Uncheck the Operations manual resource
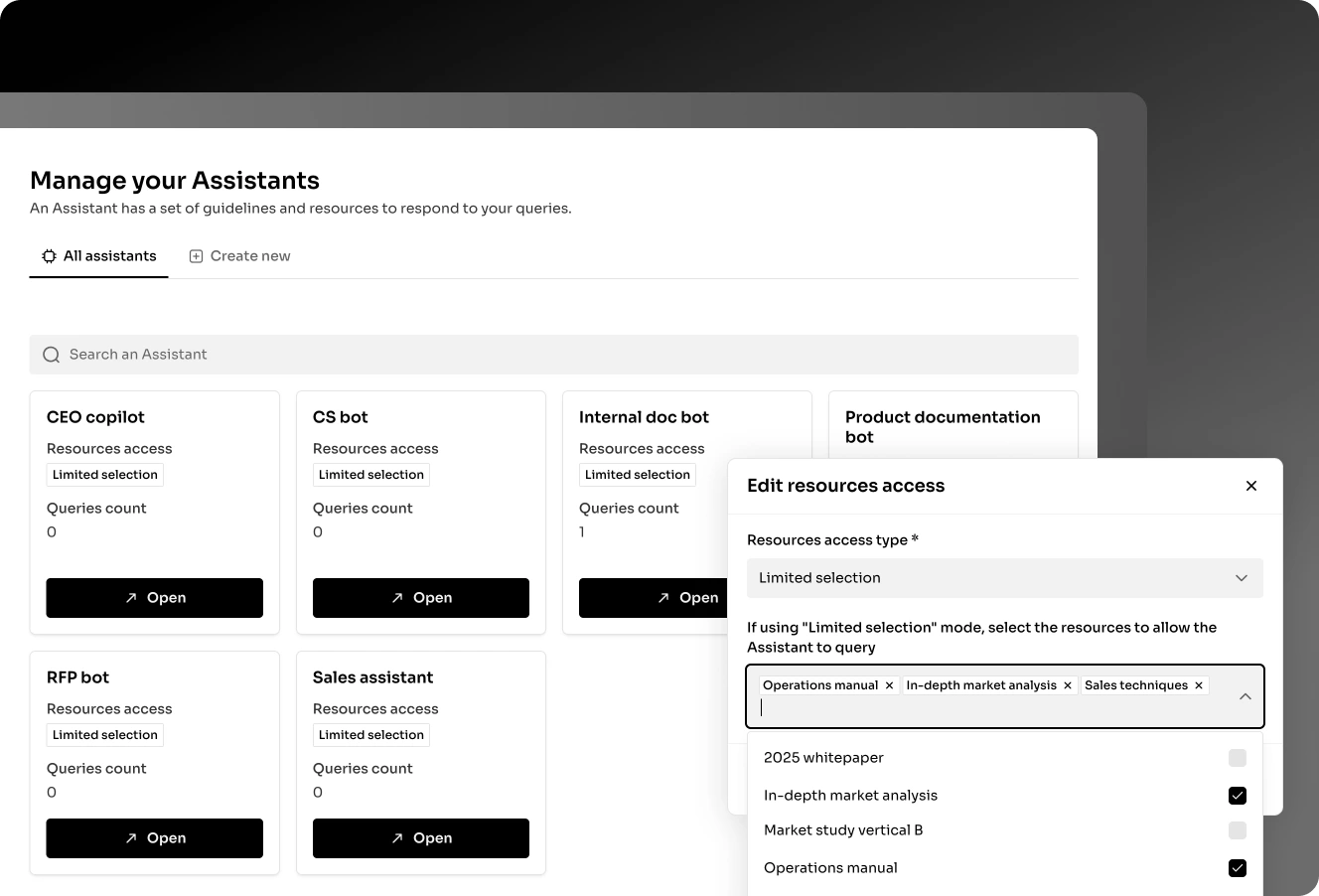 pyautogui.click(x=1238, y=867)
